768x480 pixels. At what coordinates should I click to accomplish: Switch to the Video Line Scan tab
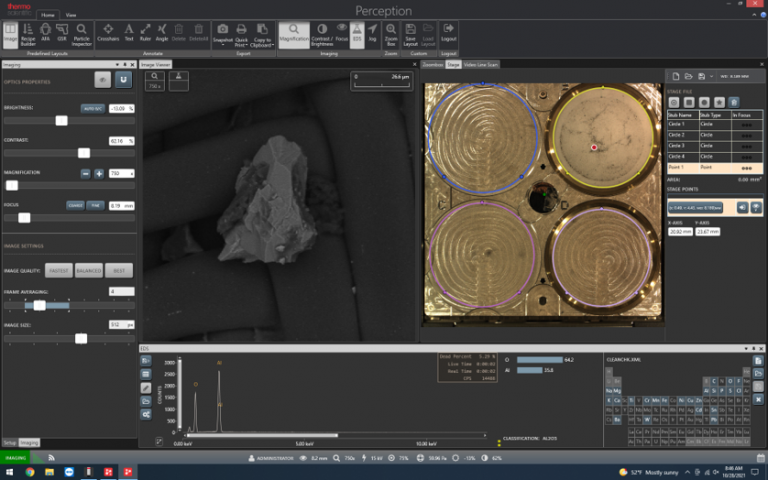point(481,64)
